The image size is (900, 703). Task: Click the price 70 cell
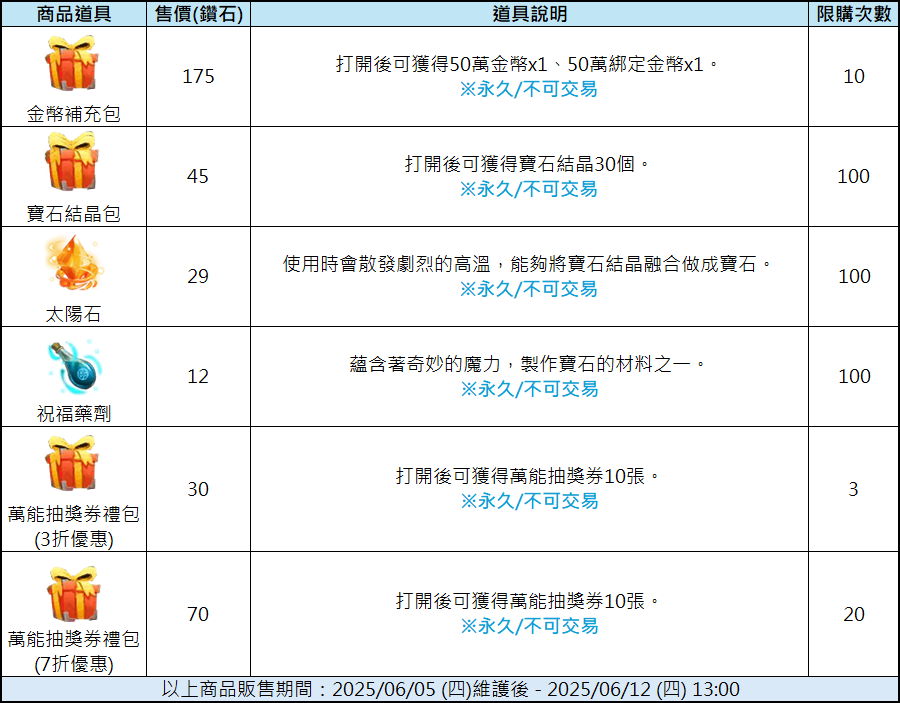199,614
